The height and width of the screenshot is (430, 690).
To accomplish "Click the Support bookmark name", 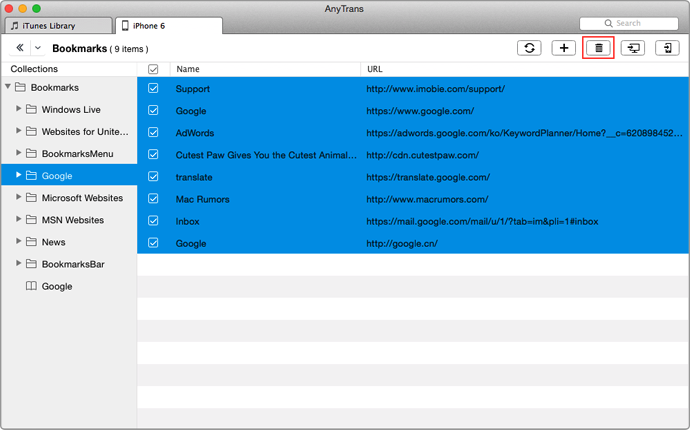I will click(x=193, y=89).
